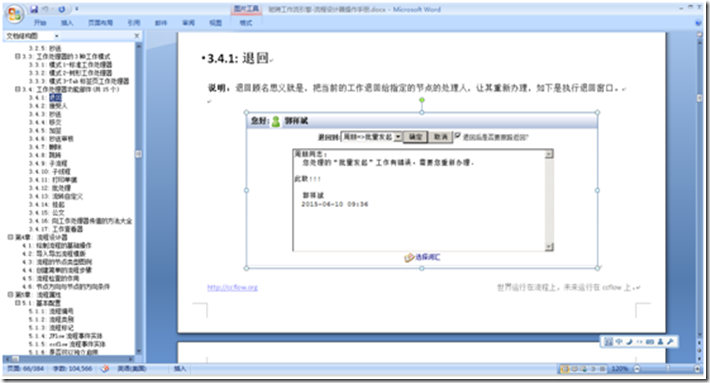This screenshot has width=710, height=383.
Task: Open the 格式 picture tools tab
Action: point(246,23)
